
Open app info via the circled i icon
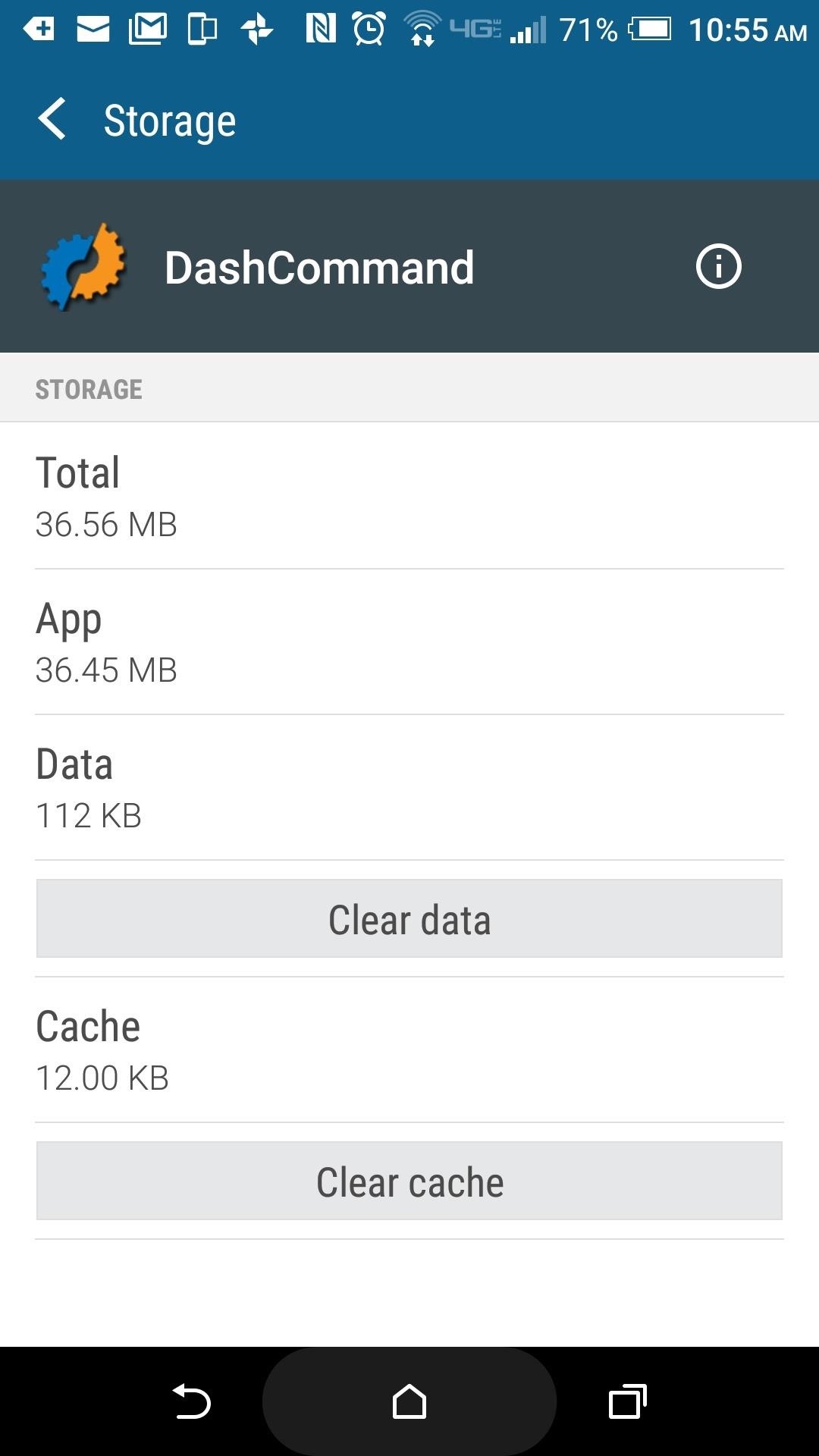tap(718, 266)
